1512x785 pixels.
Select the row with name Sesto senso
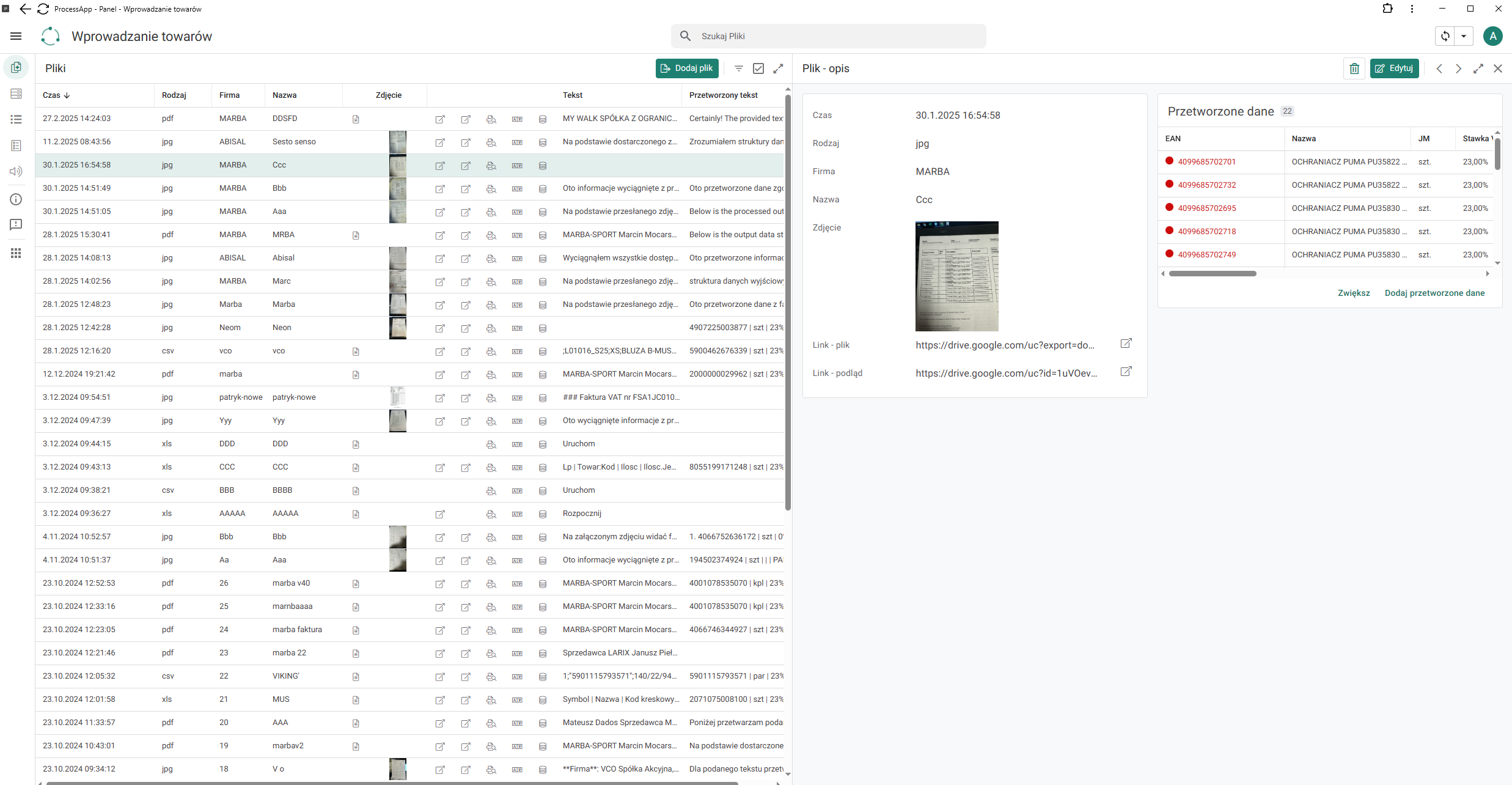[409, 142]
